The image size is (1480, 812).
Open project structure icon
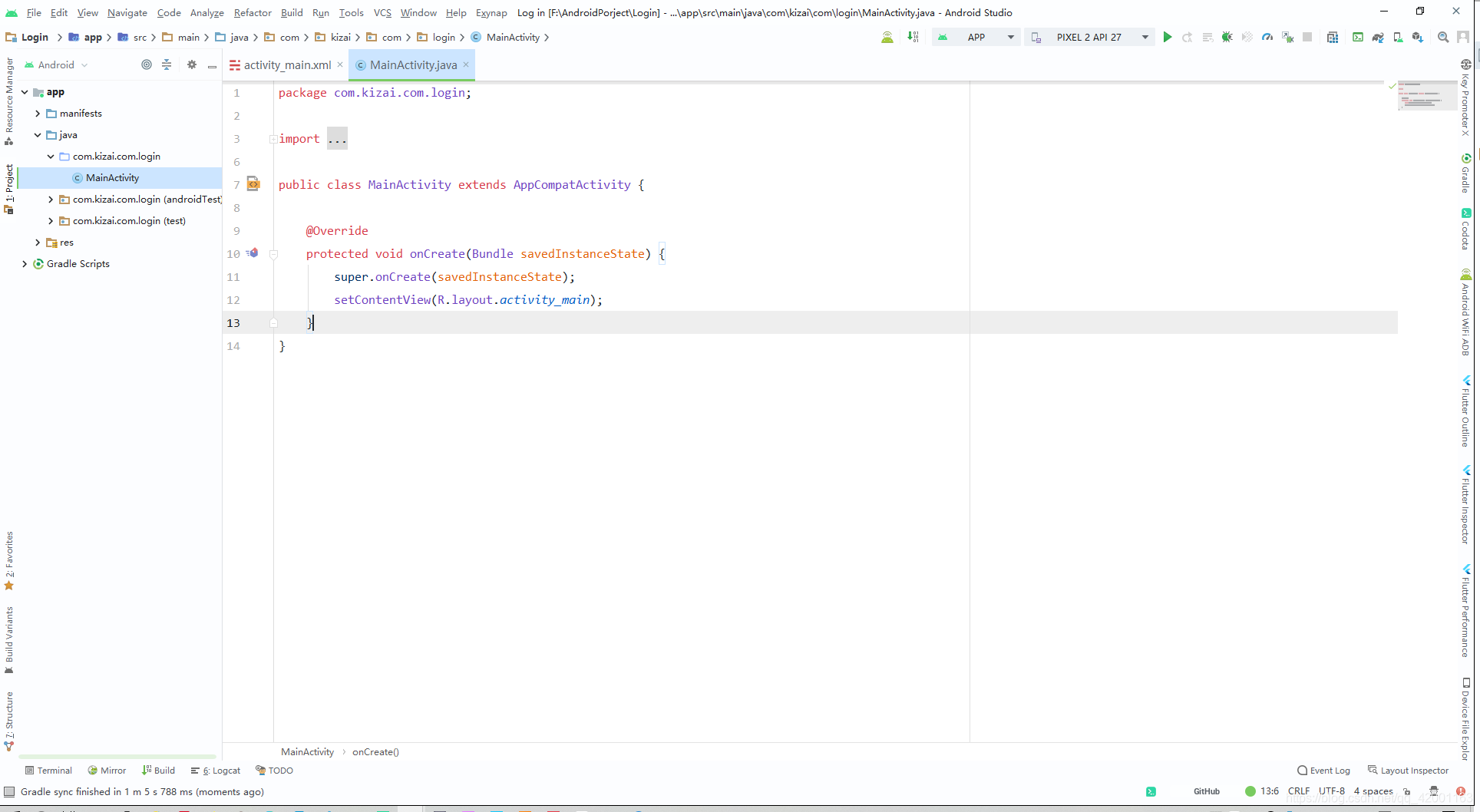click(1333, 37)
